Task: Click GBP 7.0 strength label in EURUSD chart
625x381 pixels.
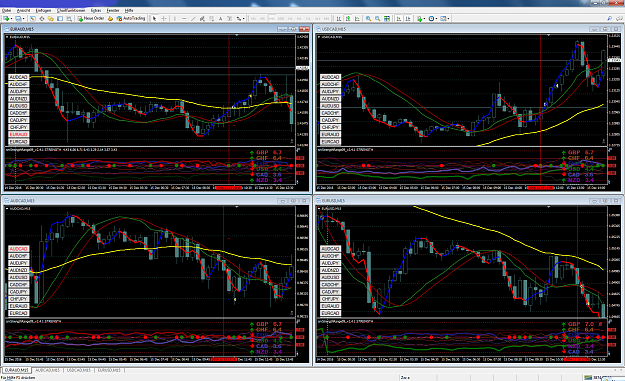Action: pos(580,324)
